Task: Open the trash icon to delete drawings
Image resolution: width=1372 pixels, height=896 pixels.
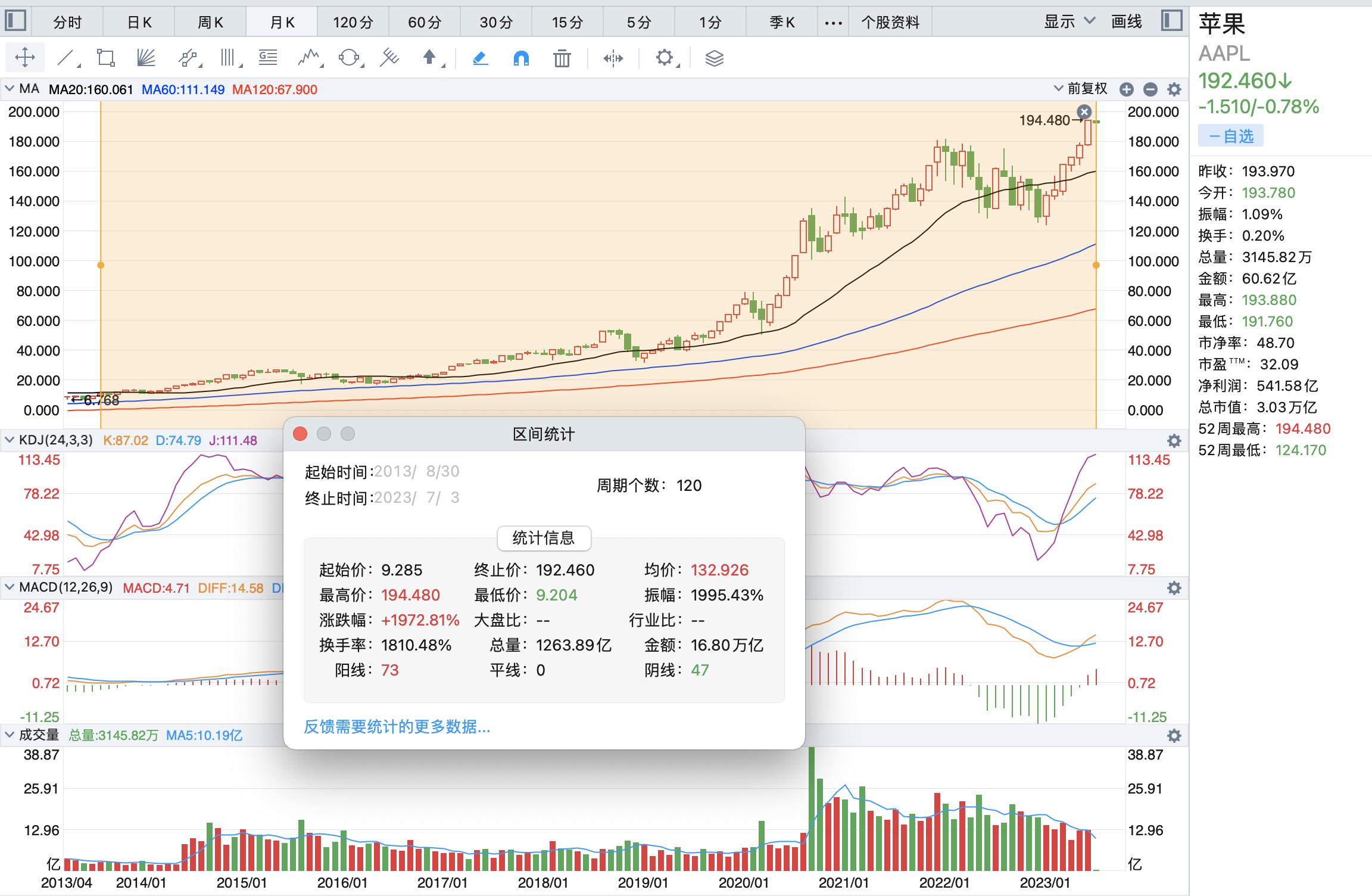Action: coord(562,58)
